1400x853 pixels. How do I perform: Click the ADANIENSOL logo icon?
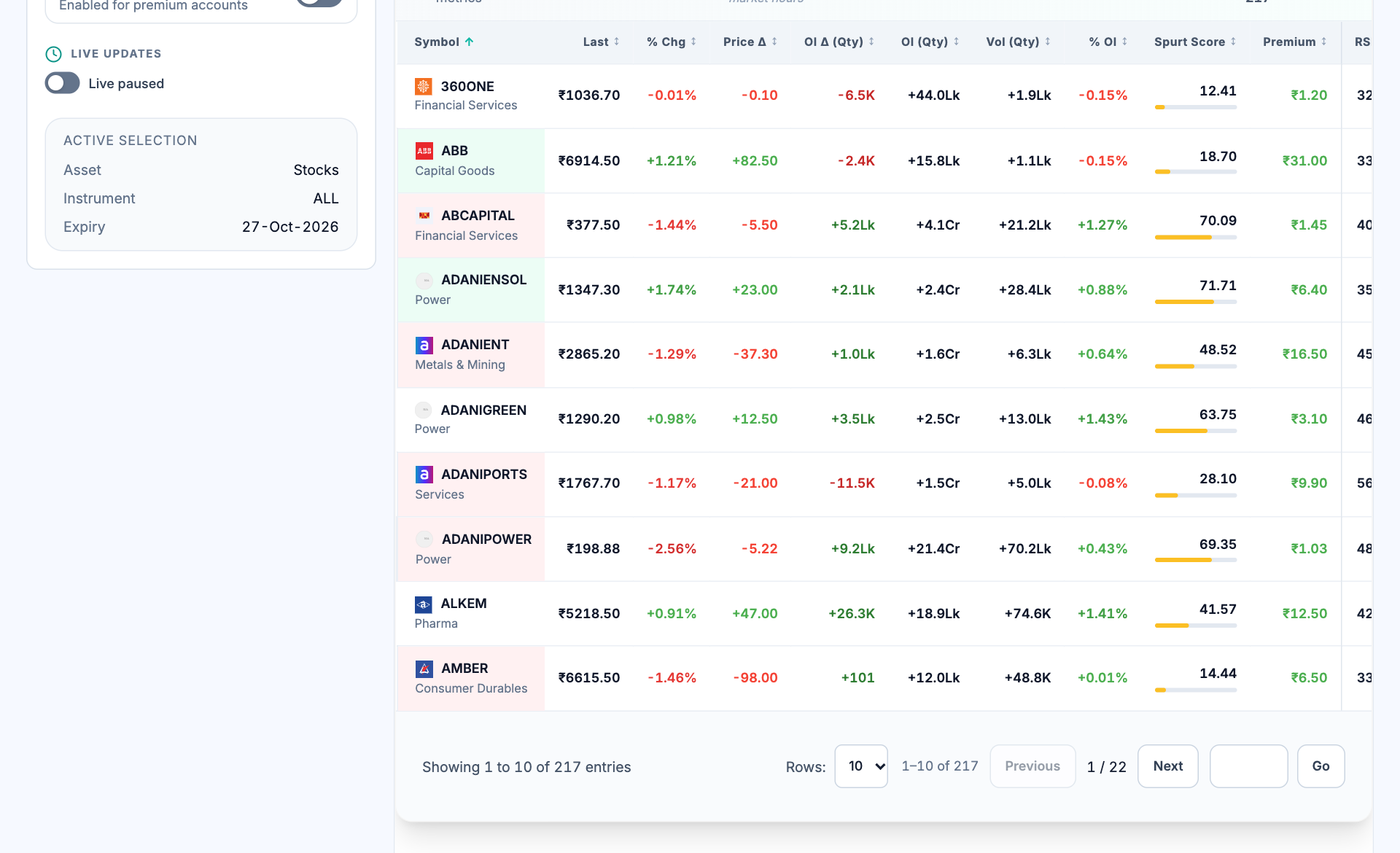coord(424,280)
